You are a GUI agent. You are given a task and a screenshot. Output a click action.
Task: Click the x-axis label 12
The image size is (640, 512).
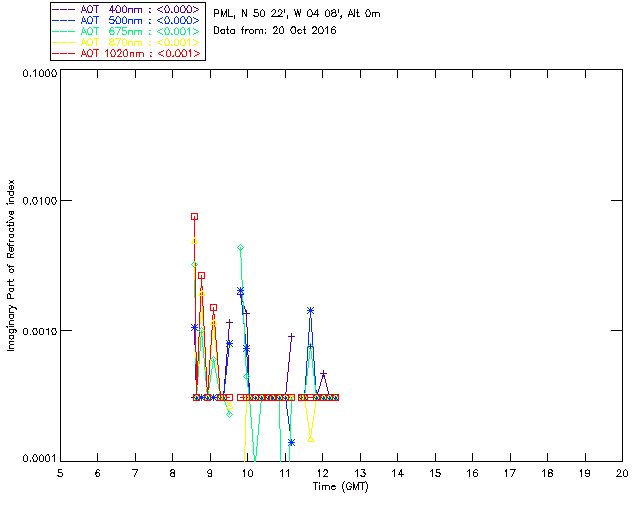(322, 473)
